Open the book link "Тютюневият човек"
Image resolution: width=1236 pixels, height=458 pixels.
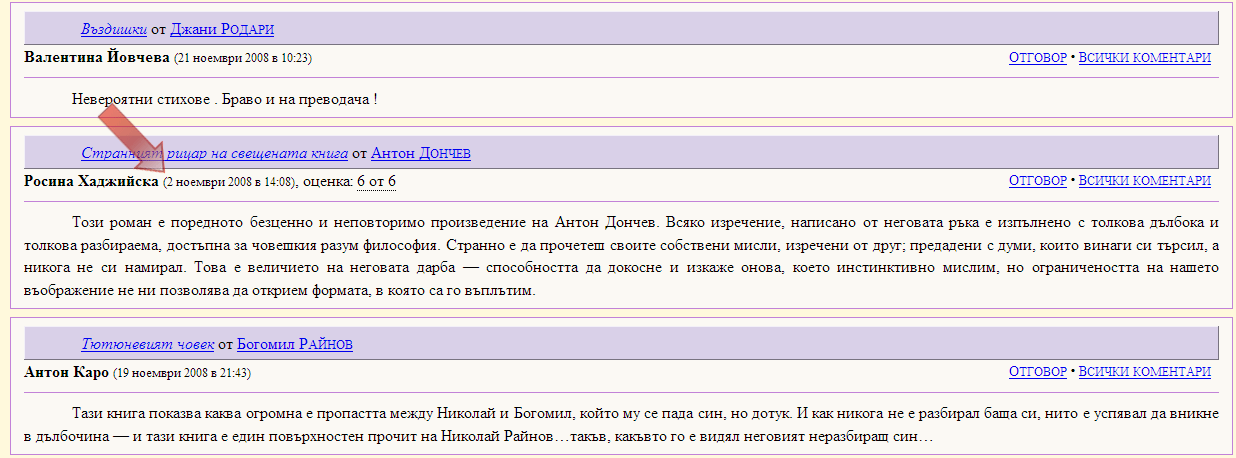pyautogui.click(x=148, y=345)
